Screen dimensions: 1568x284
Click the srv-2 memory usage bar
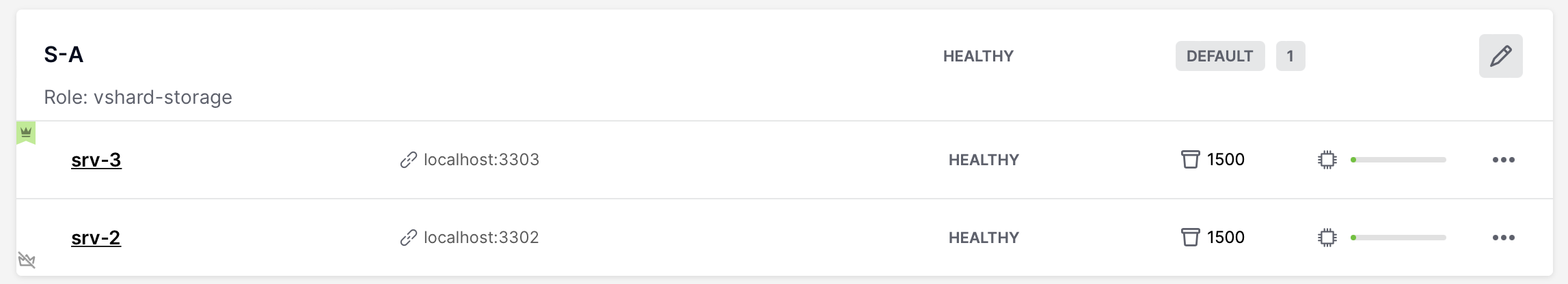click(1398, 238)
